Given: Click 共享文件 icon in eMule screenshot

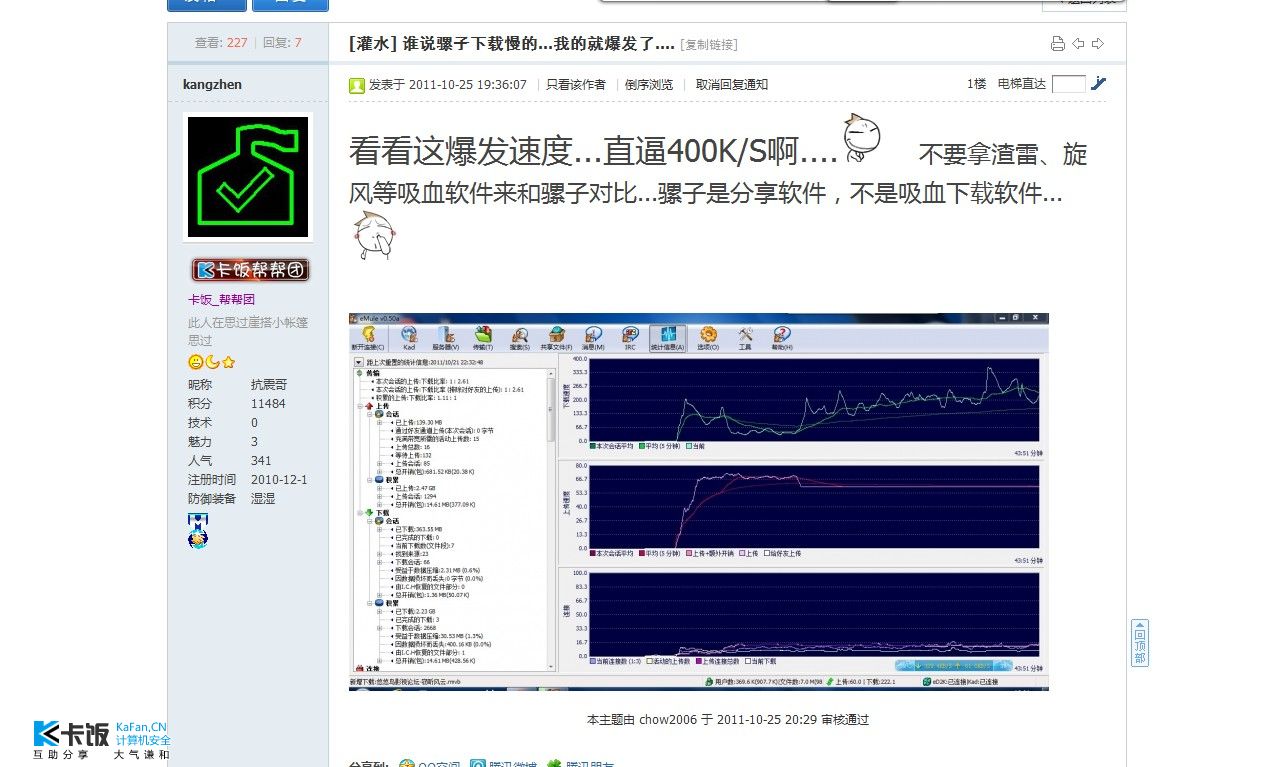Looking at the screenshot, I should tap(557, 338).
